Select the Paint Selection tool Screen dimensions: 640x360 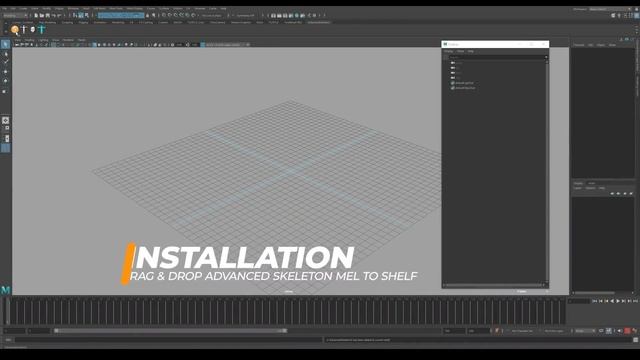5,62
